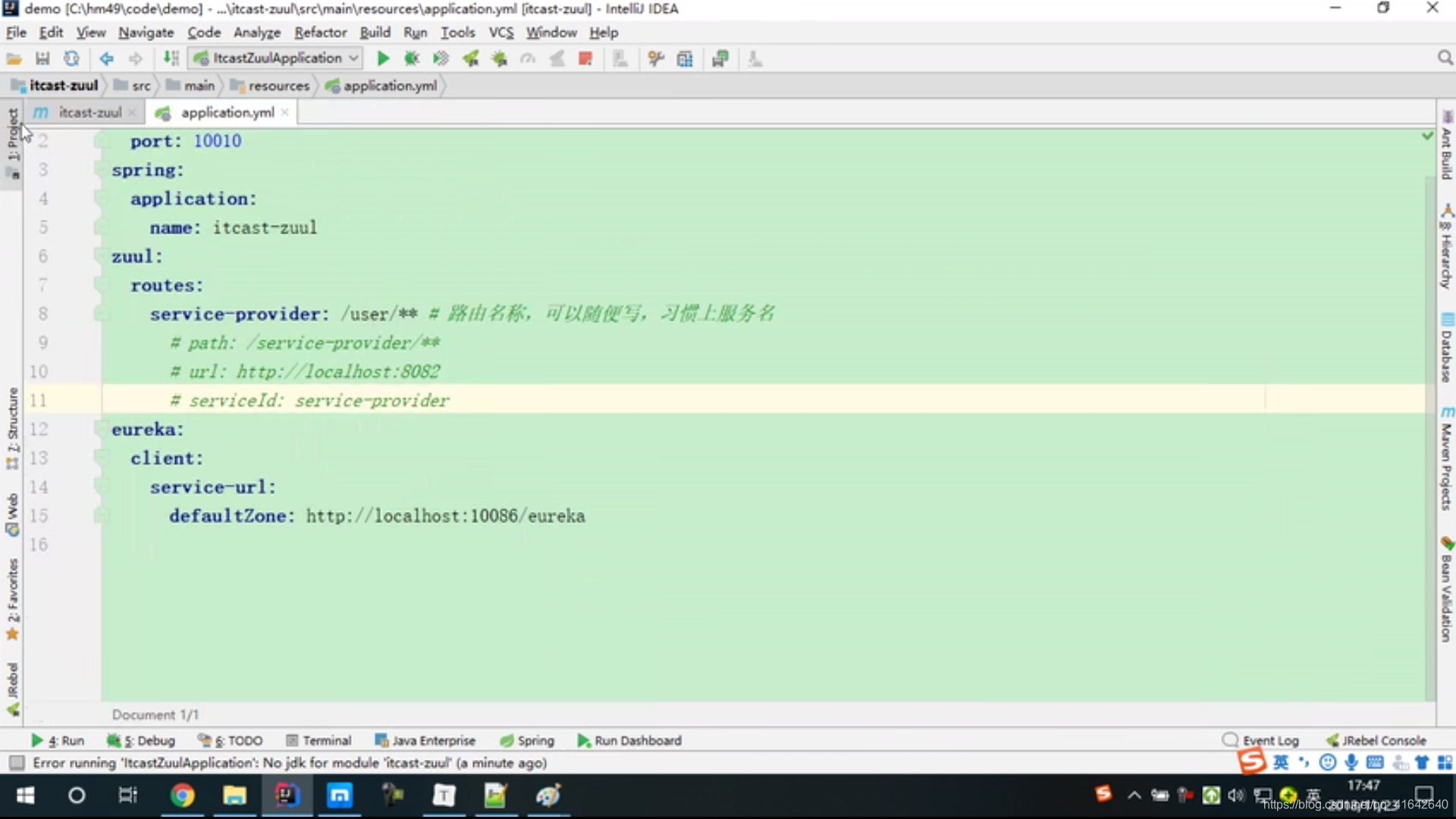Open the Hierarchy panel
Image resolution: width=1456 pixels, height=819 pixels.
point(1446,247)
